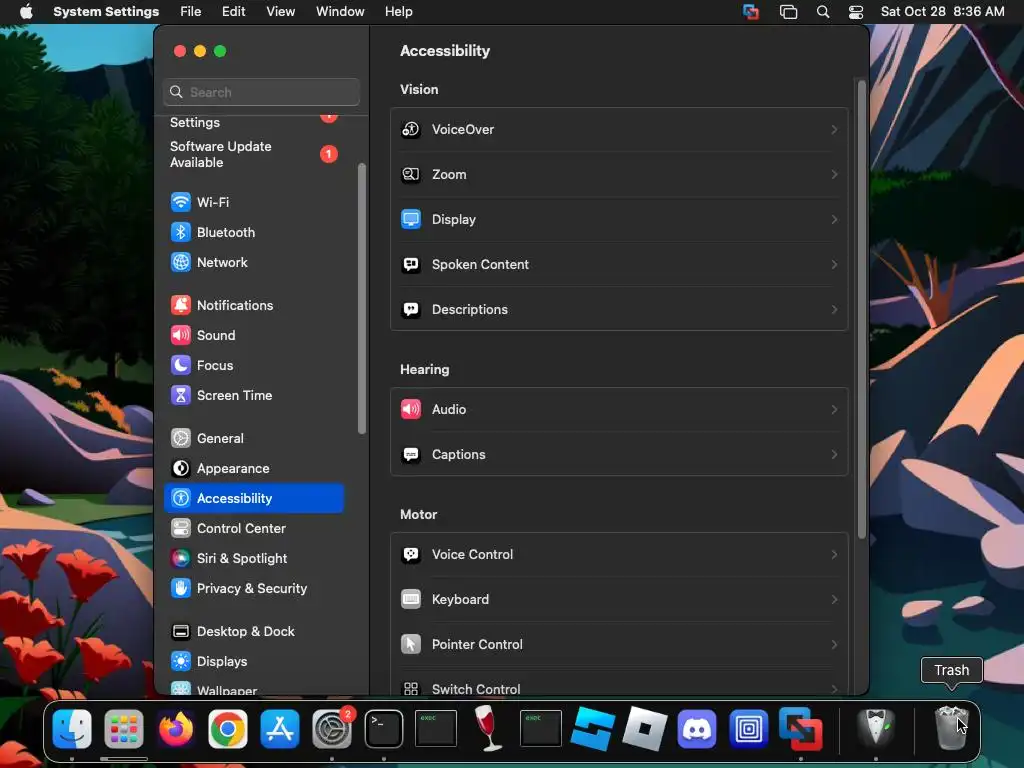Select Sound in the sidebar
This screenshot has height=768, width=1024.
click(254, 336)
